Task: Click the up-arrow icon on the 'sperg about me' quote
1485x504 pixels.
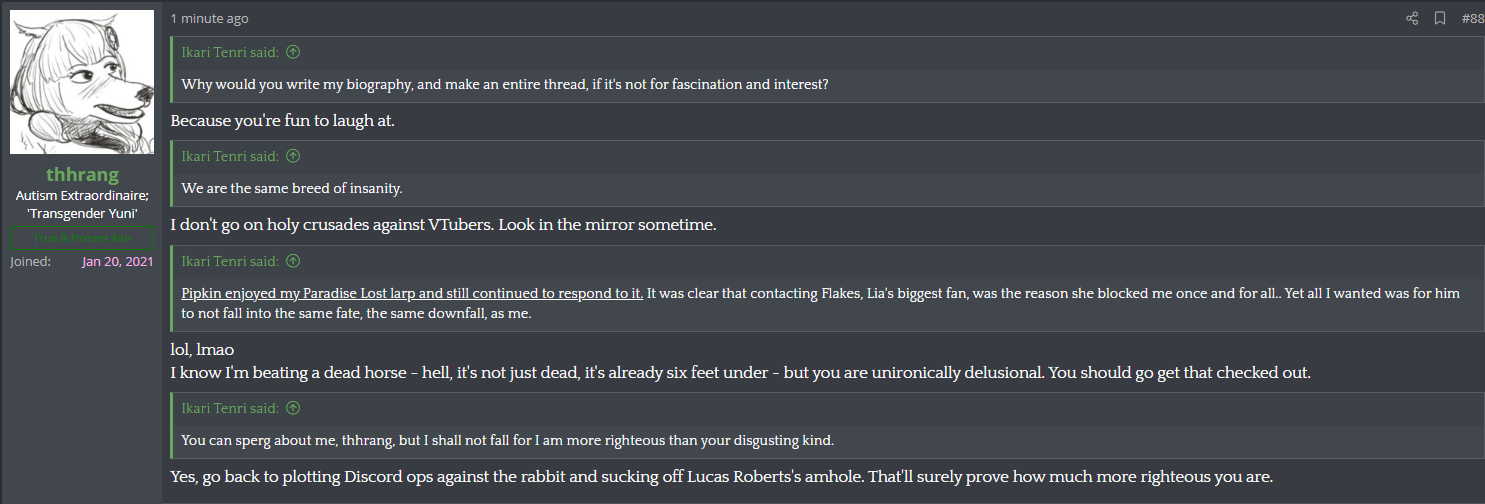Action: [293, 408]
